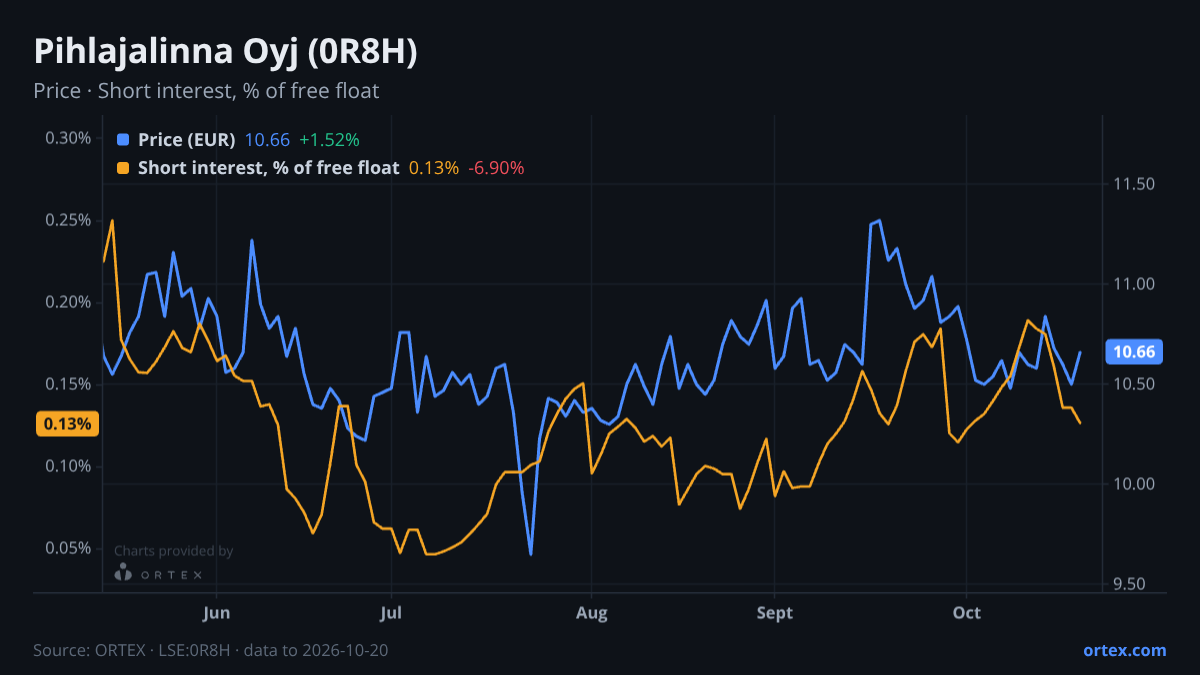Screen dimensions: 1200x675
Task: Click the -6.90% short interest change
Action: coord(496,168)
